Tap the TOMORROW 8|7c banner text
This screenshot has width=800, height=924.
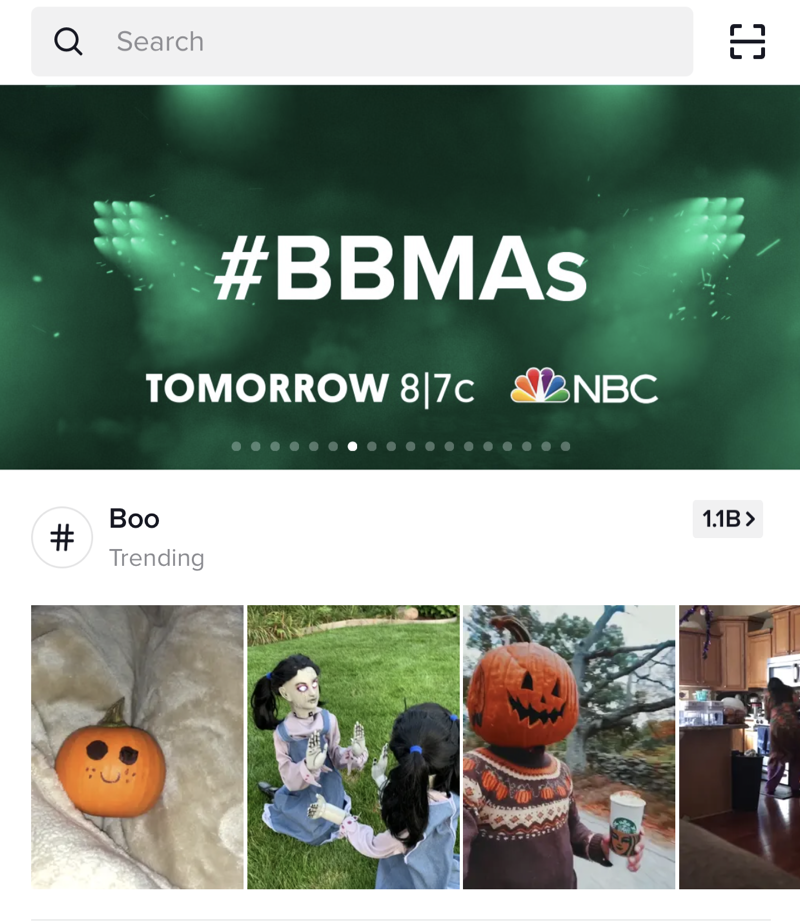click(x=310, y=388)
